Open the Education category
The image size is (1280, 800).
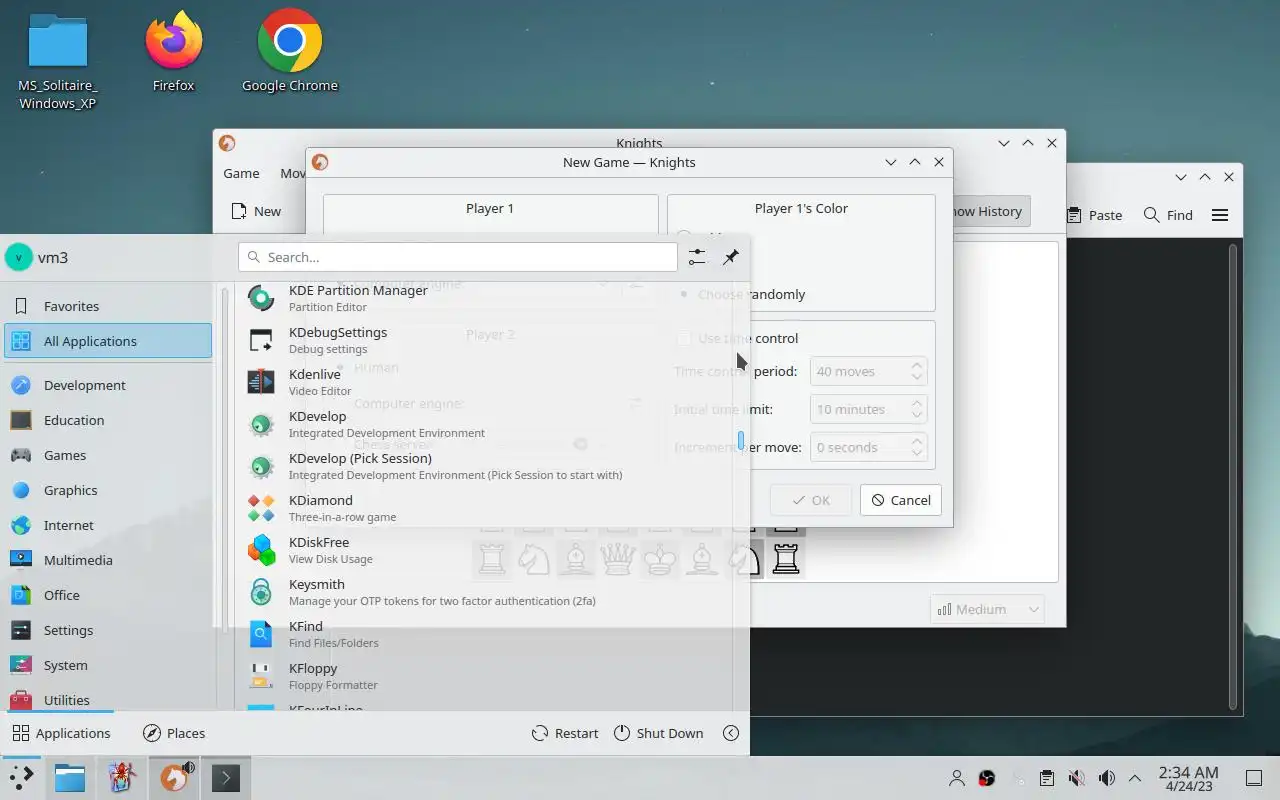pyautogui.click(x=108, y=420)
